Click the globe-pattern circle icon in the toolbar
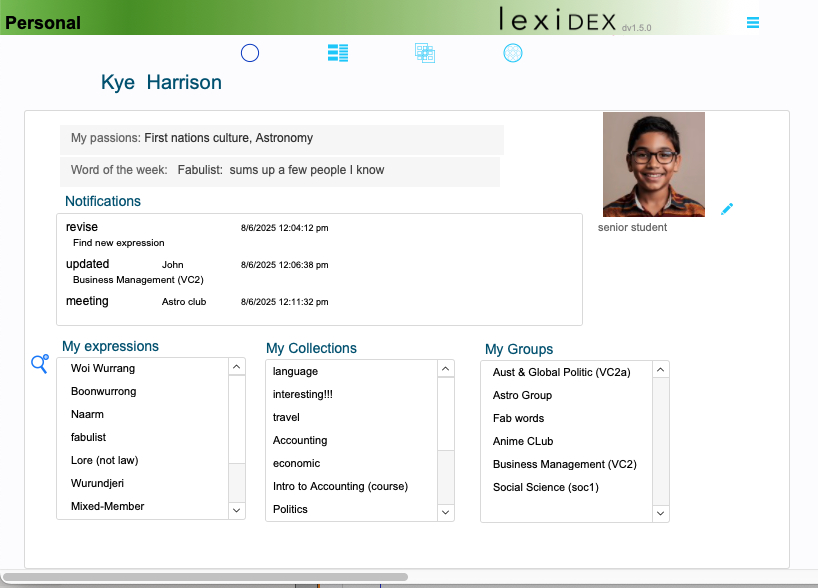Viewport: 818px width, 588px height. (513, 53)
